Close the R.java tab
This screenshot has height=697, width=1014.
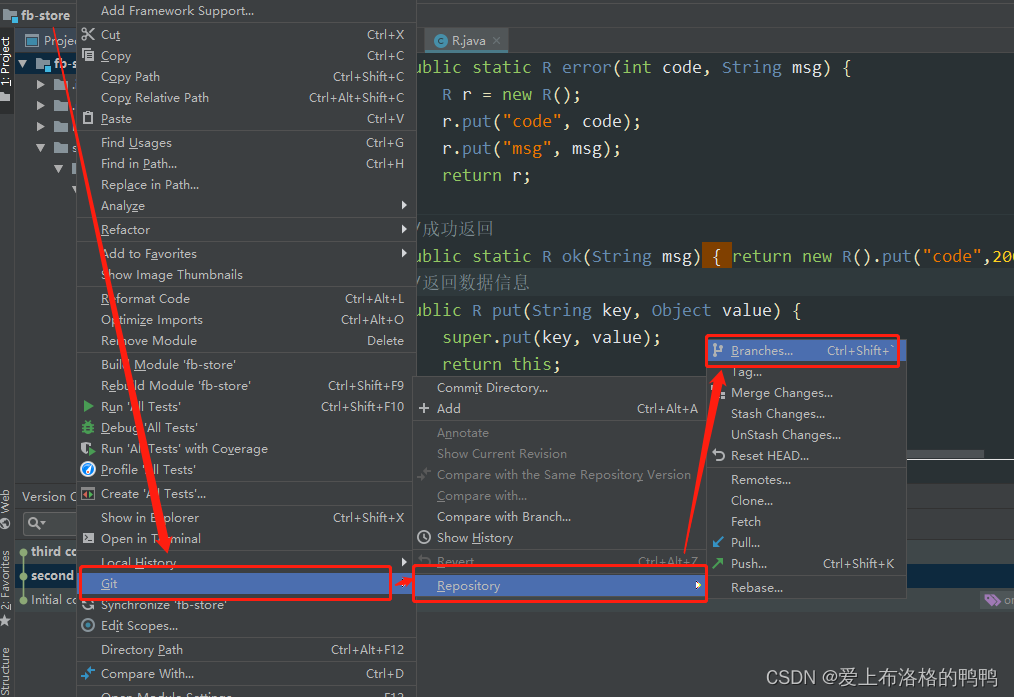coord(496,40)
